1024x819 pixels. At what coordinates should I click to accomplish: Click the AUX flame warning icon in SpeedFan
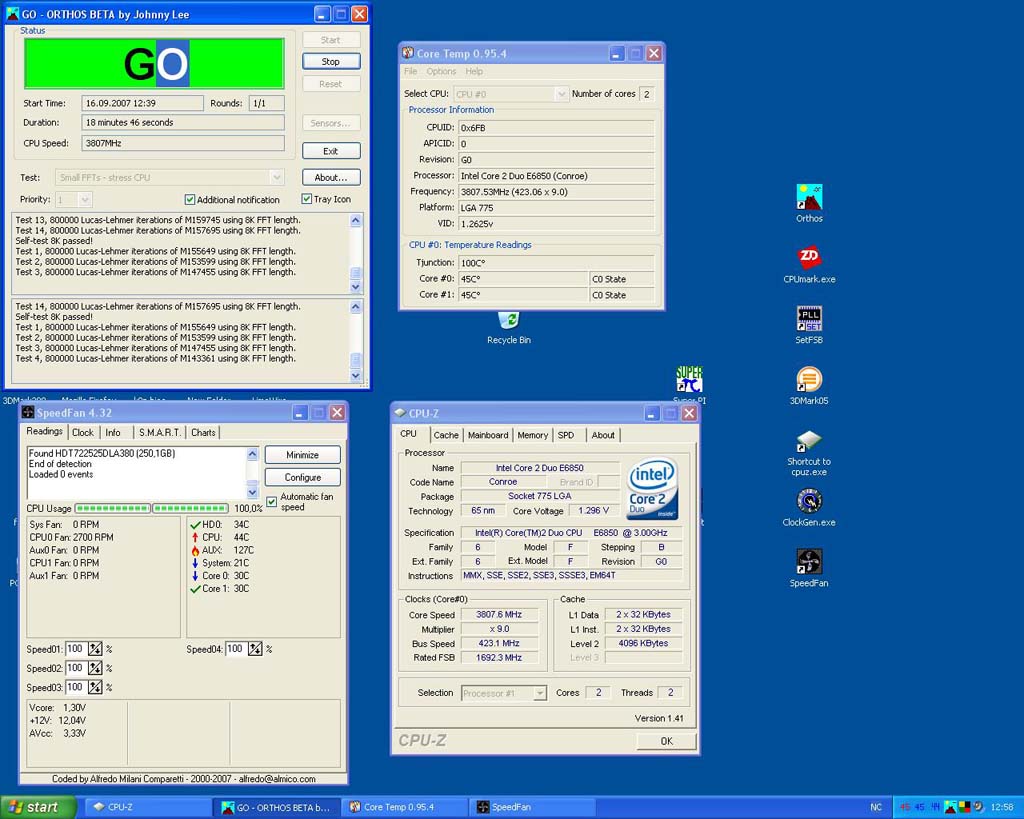coord(195,550)
